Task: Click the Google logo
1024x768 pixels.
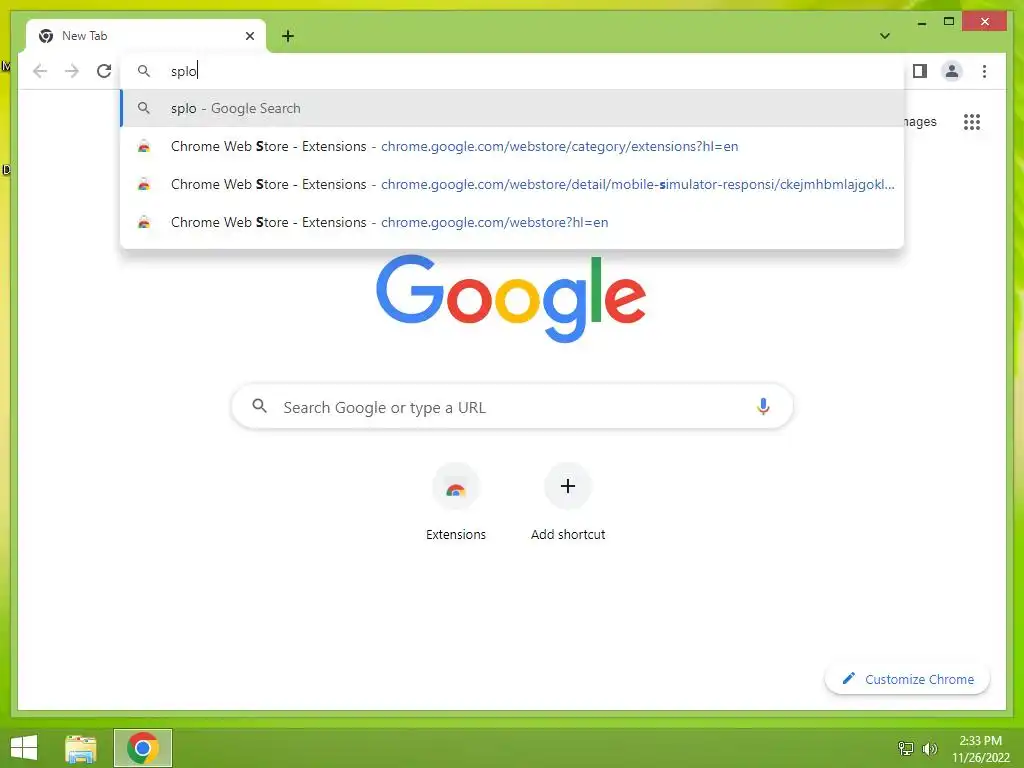Action: pyautogui.click(x=511, y=298)
